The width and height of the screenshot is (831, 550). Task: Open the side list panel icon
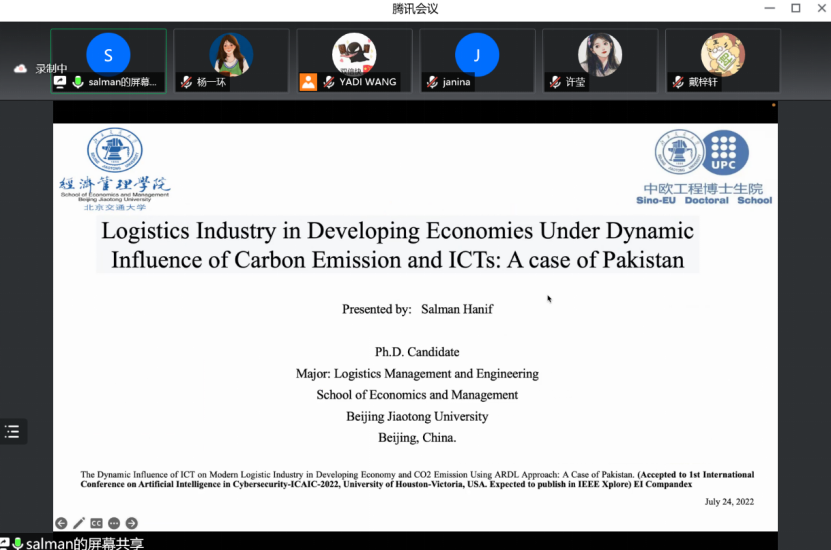pos(12,431)
